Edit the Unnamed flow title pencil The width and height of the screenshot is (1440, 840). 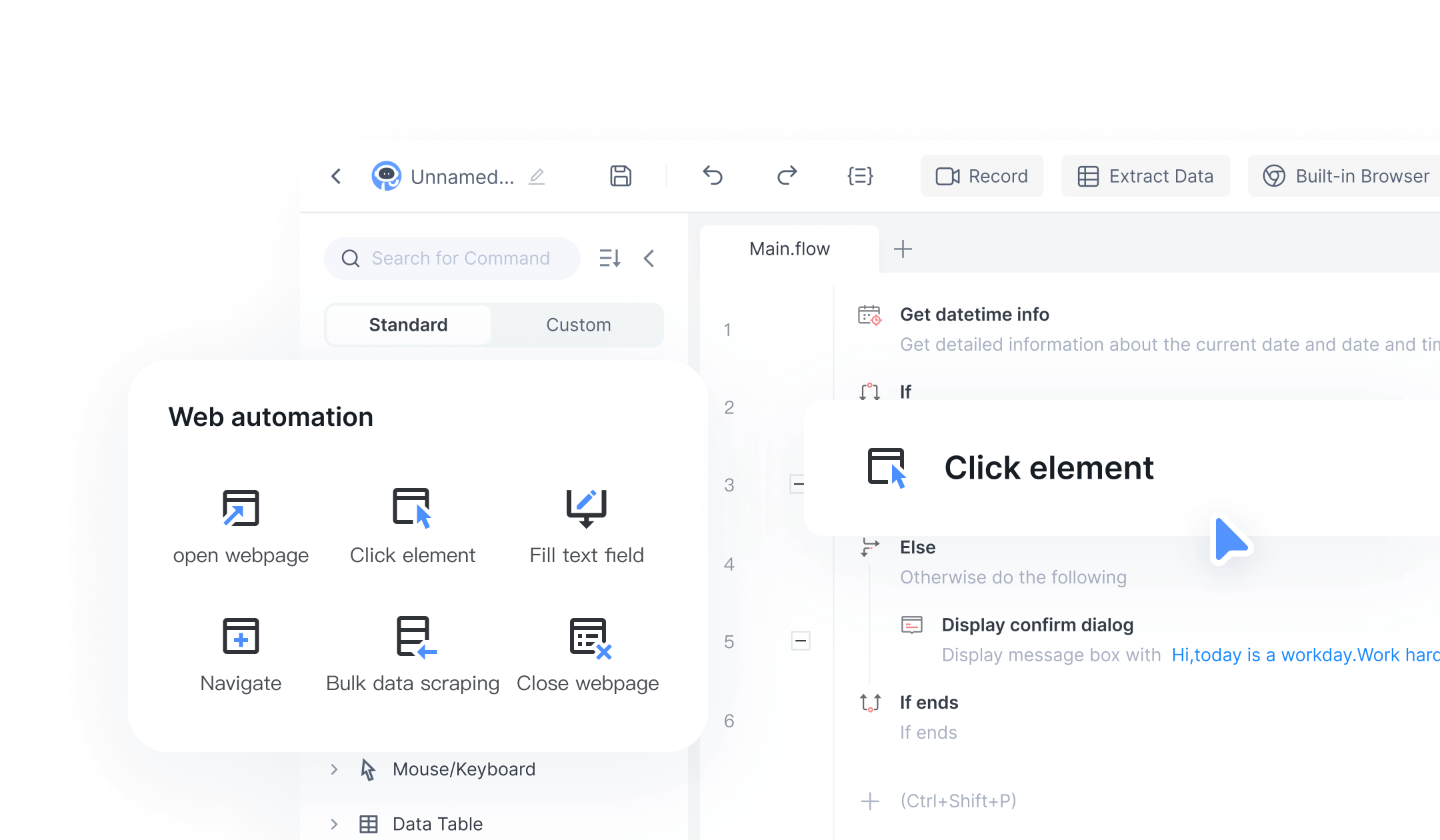(x=537, y=177)
